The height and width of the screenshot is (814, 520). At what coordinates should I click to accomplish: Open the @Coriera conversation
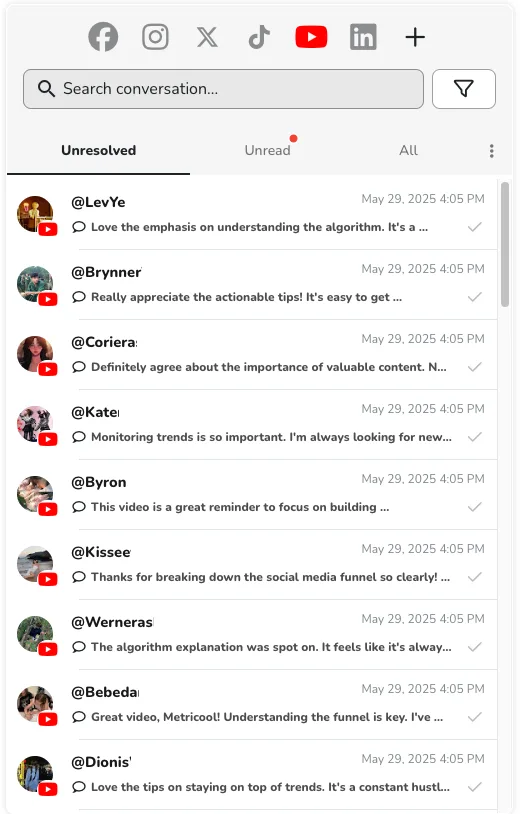click(252, 354)
